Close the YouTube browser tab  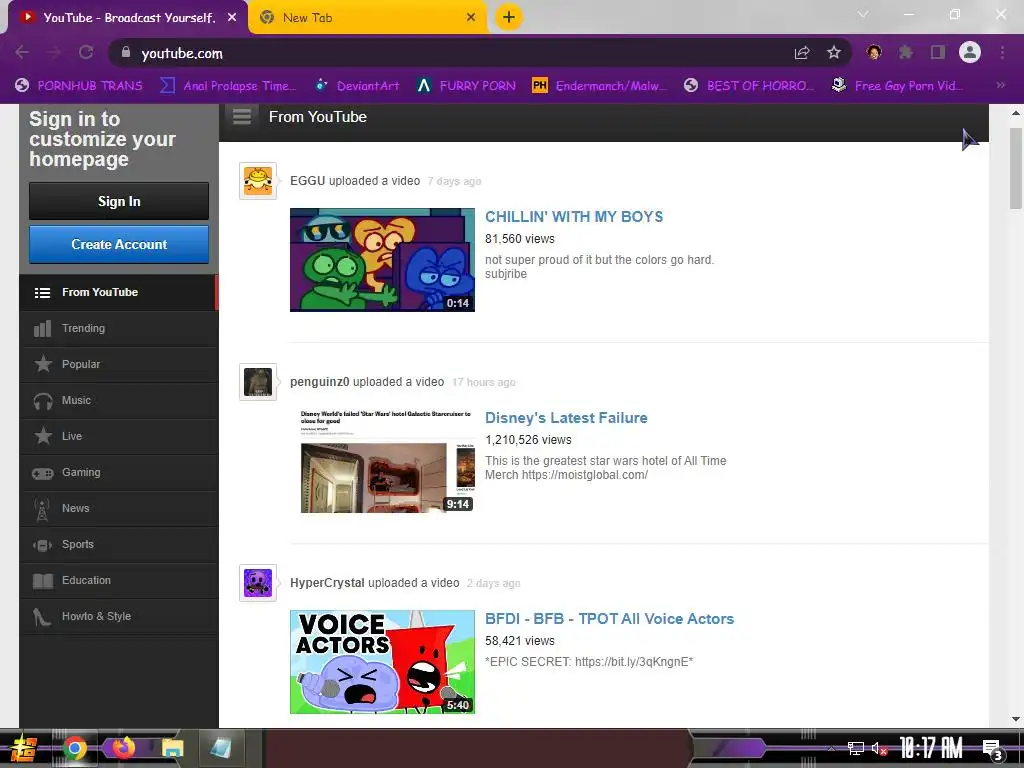[232, 18]
